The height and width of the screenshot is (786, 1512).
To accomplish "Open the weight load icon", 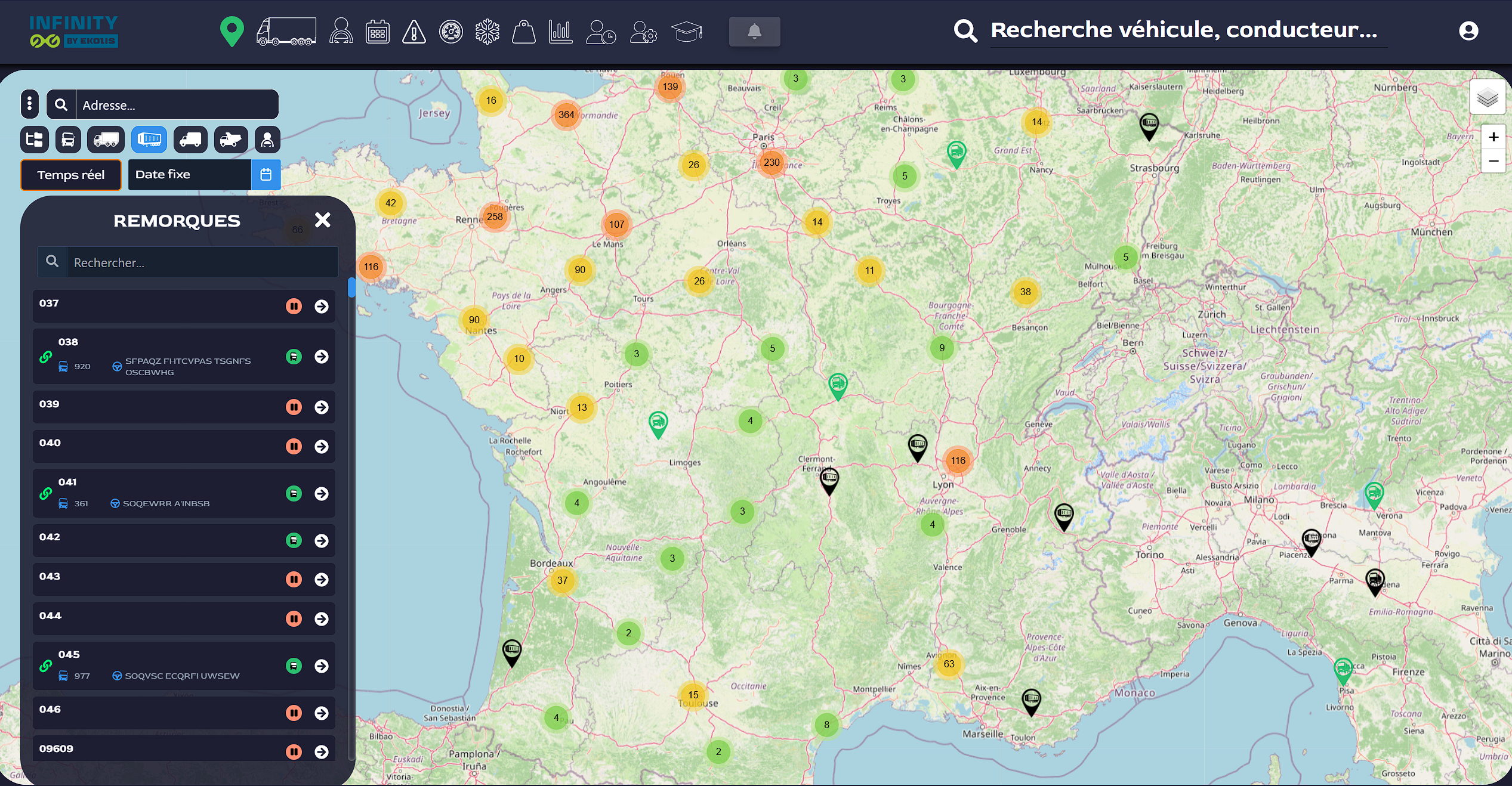I will tap(523, 32).
